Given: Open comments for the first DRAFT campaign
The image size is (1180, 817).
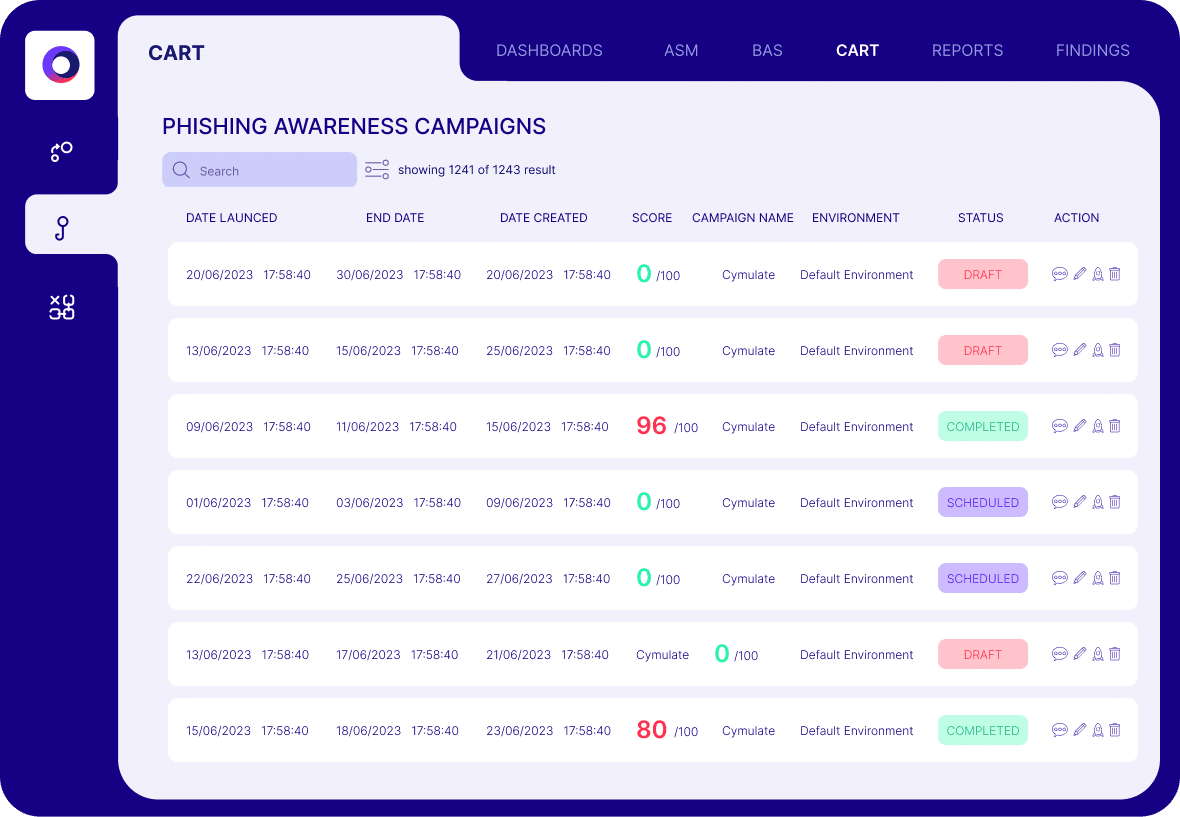Looking at the screenshot, I should pyautogui.click(x=1060, y=274).
